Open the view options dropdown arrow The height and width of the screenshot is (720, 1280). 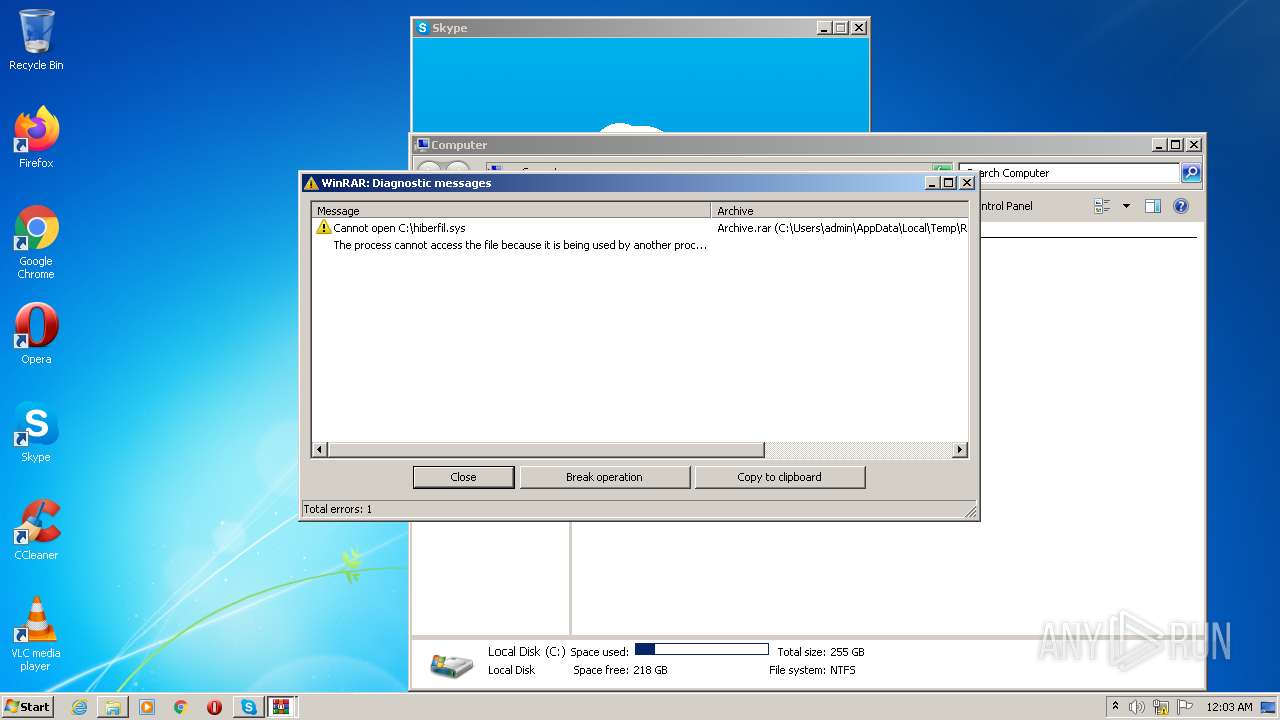(x=1126, y=206)
